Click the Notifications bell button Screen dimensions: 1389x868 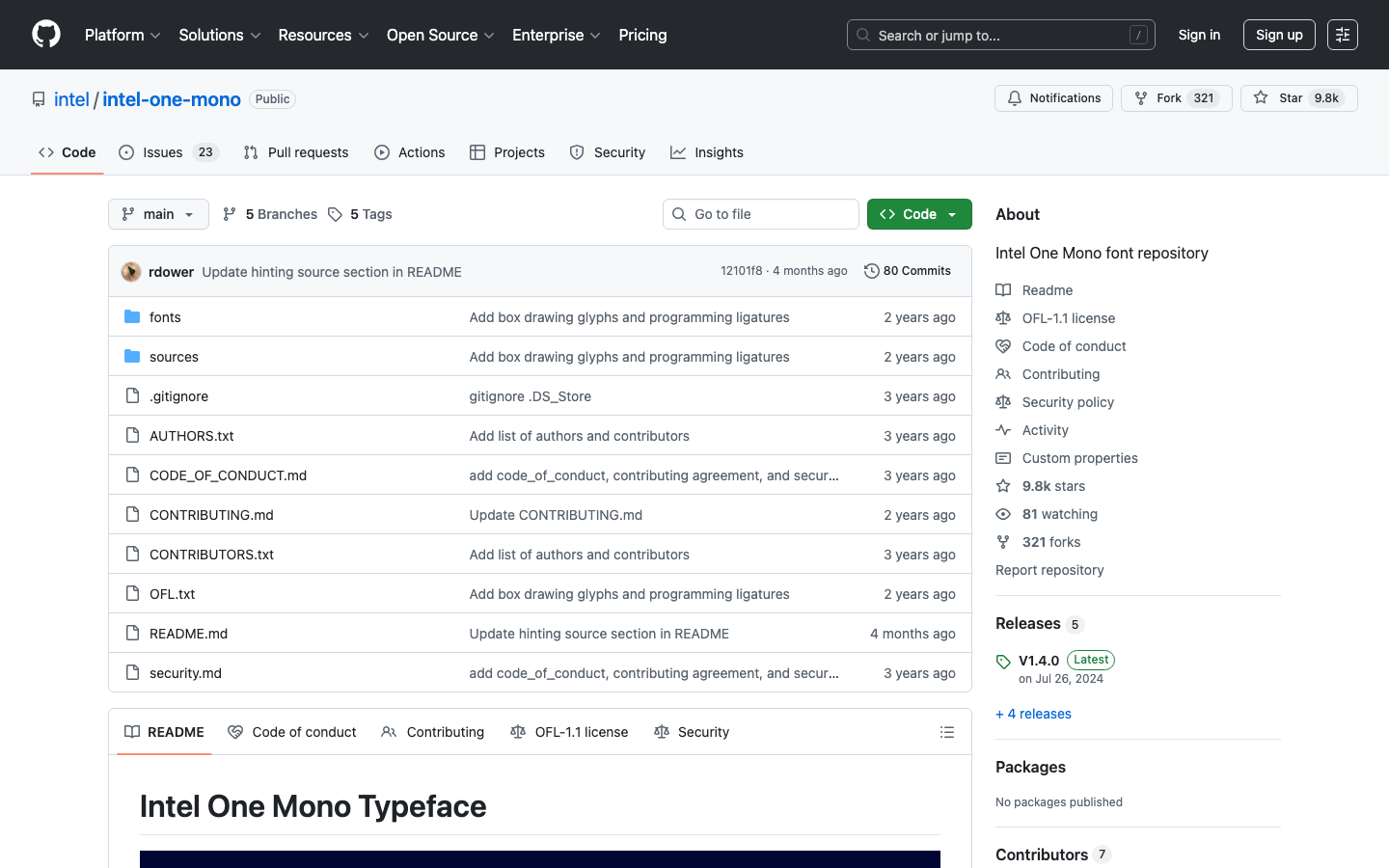1053,98
